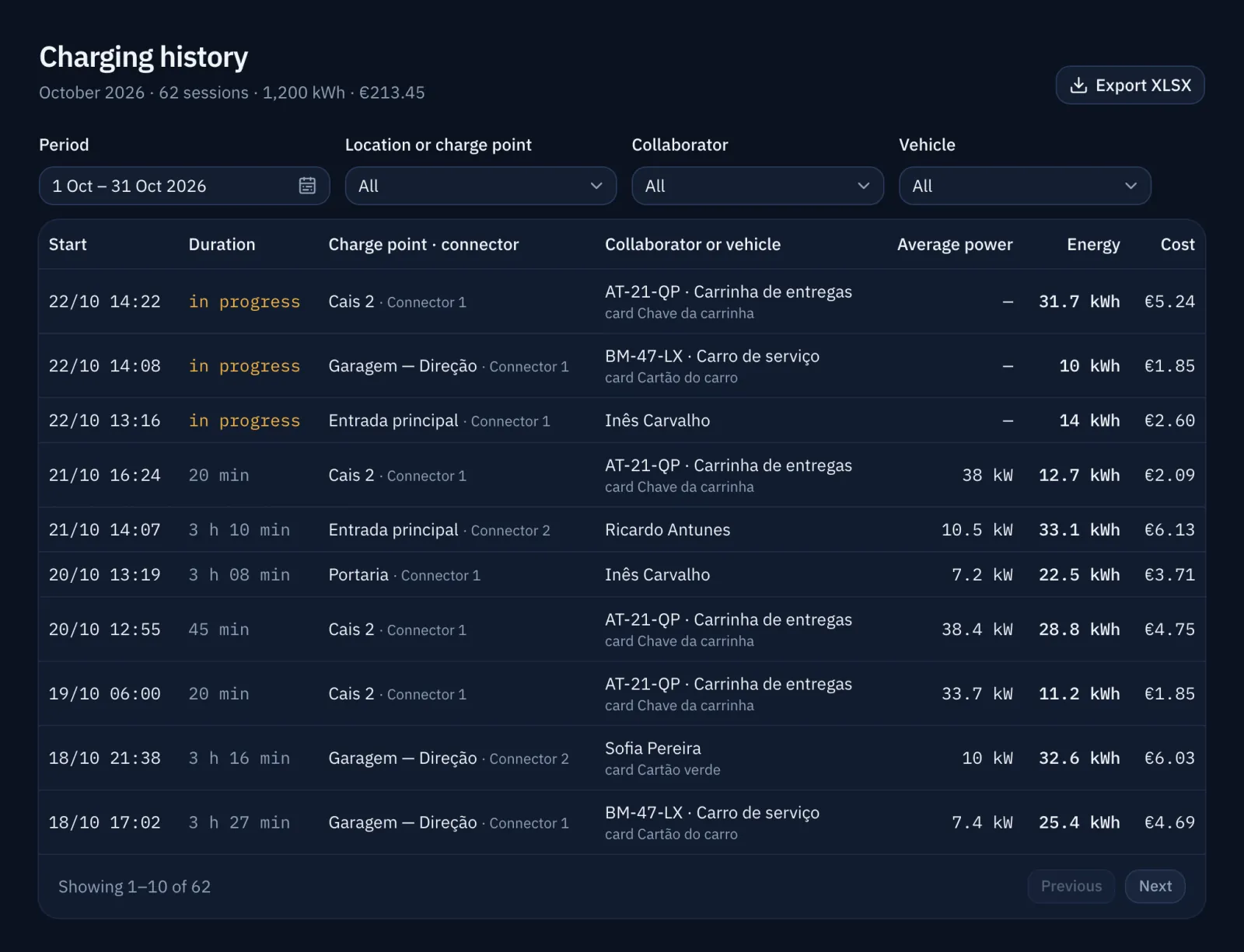The width and height of the screenshot is (1244, 952).
Task: Expand the Vehicle filter dropdown
Action: tap(1025, 186)
